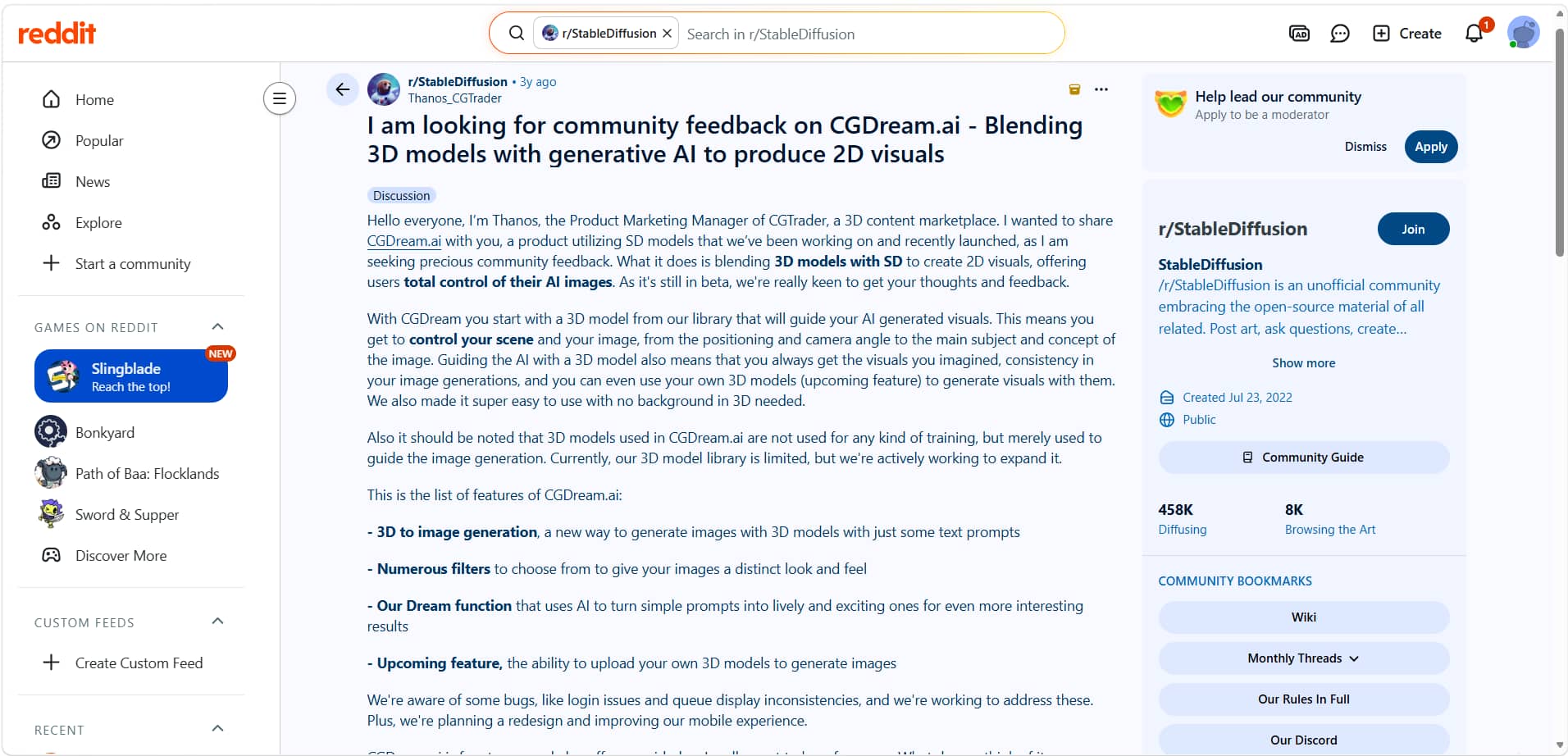The image size is (1568, 756).
Task: Open the CGDream.ai link in the post
Action: (x=403, y=241)
